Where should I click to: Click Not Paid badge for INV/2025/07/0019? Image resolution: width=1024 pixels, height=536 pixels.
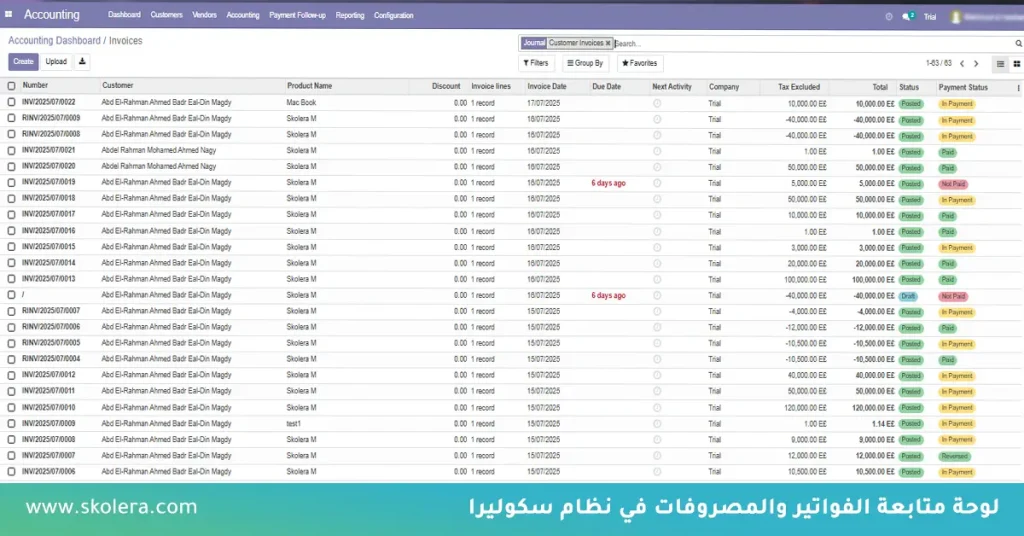[953, 184]
